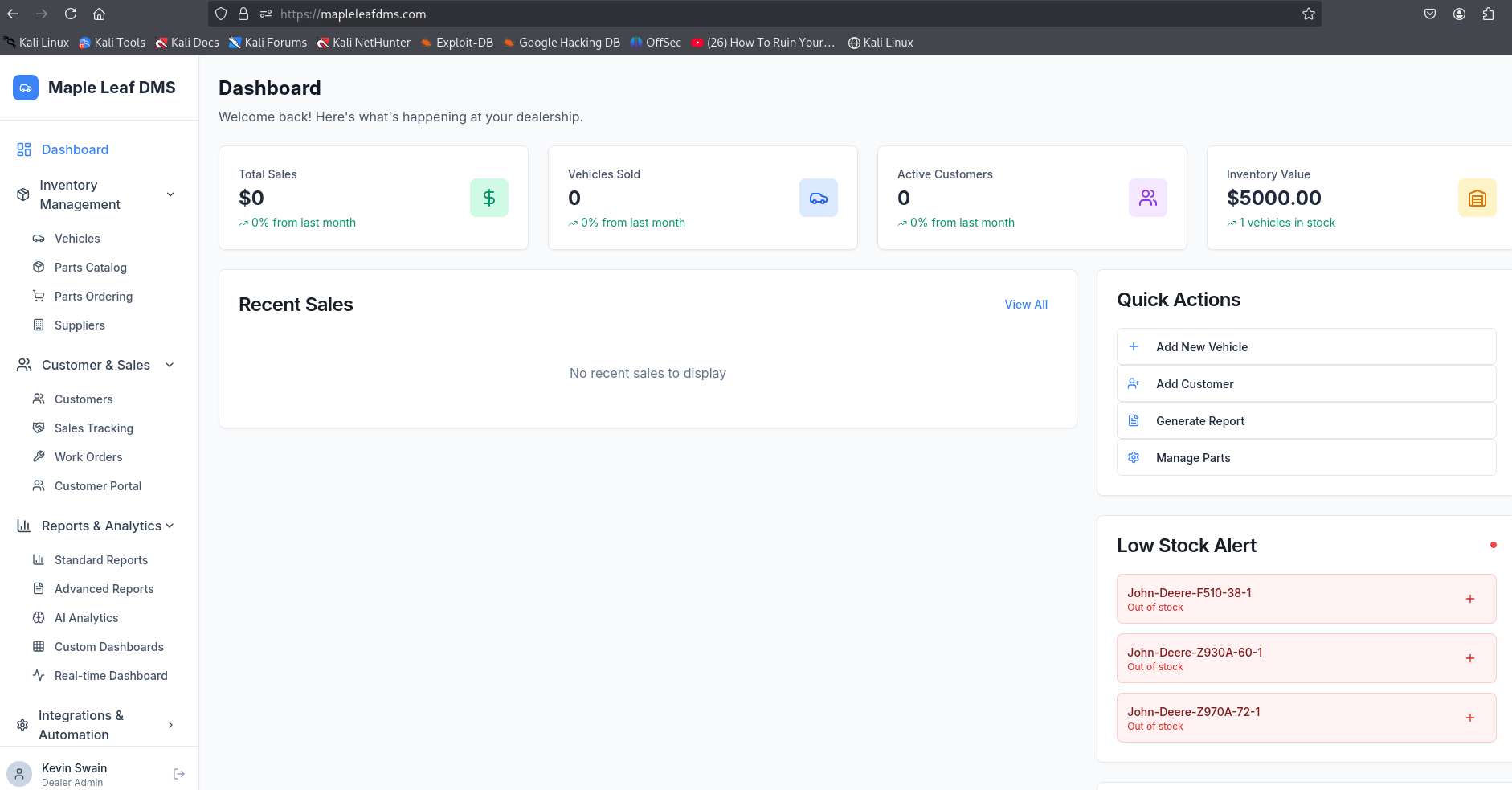Collapse the Inventory Management section
This screenshot has height=790, width=1512.
pyautogui.click(x=170, y=194)
